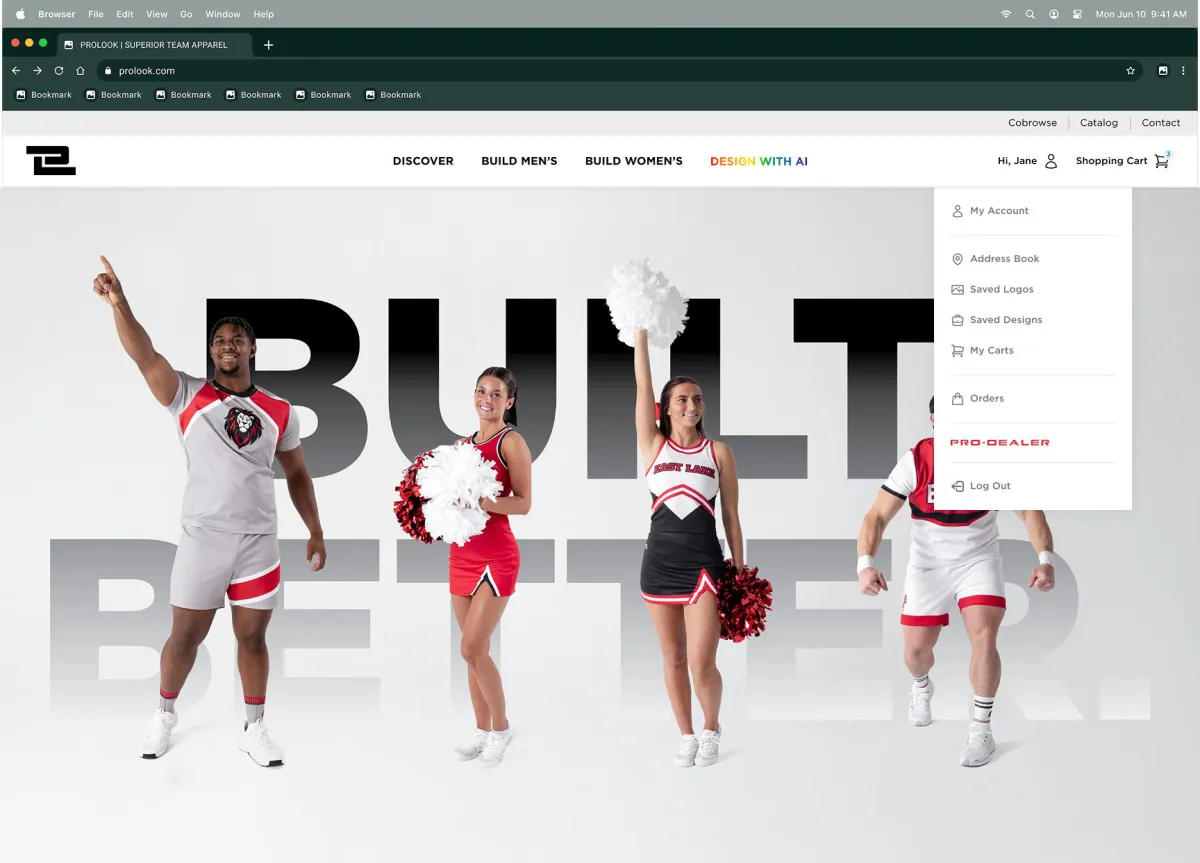Click the browser home icon
Viewport: 1200px width, 863px height.
pyautogui.click(x=81, y=71)
